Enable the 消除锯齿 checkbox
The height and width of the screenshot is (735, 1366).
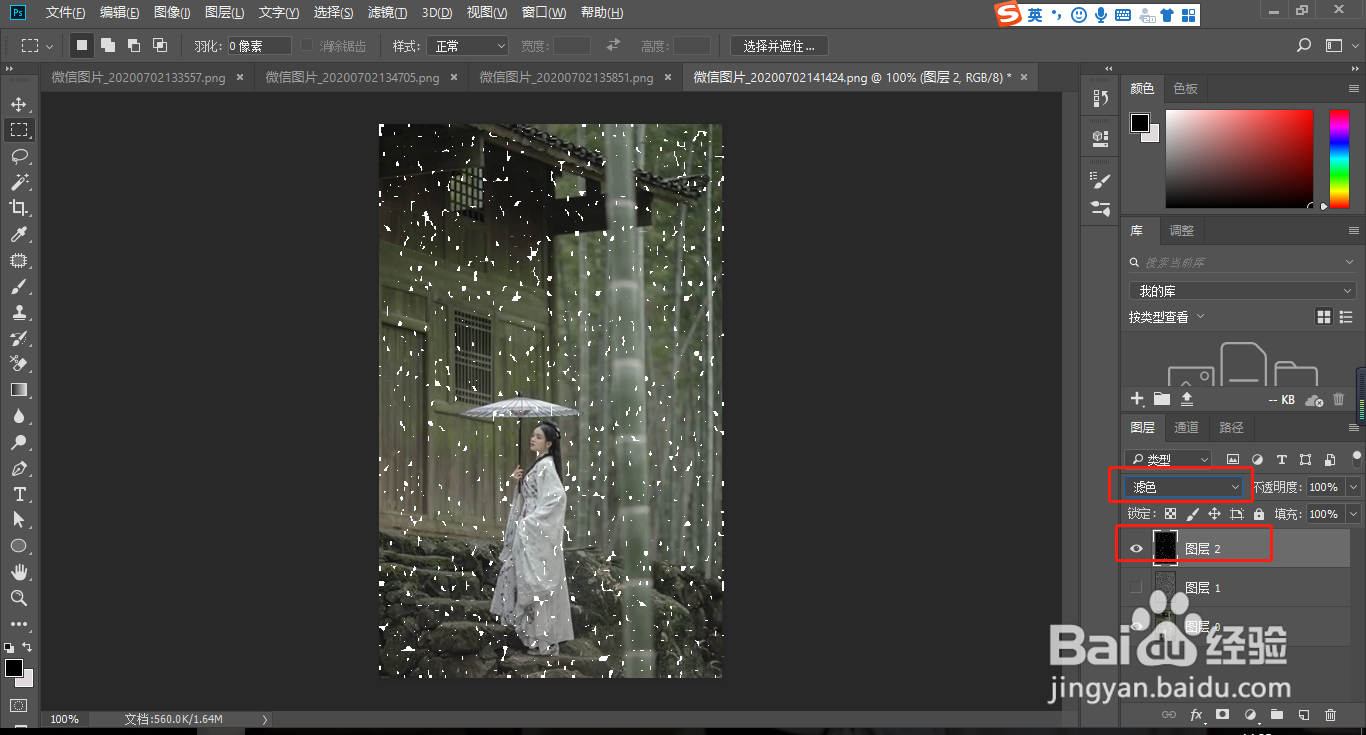(x=305, y=45)
